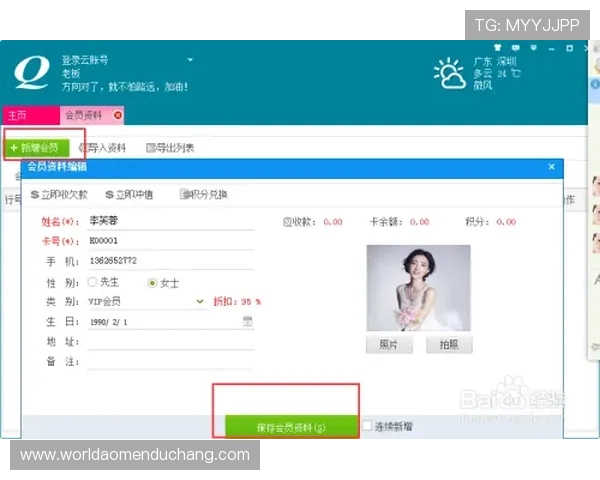Image resolution: width=600 pixels, height=480 pixels.
Task: Click the 姓名 name input field
Action: click(x=170, y=221)
